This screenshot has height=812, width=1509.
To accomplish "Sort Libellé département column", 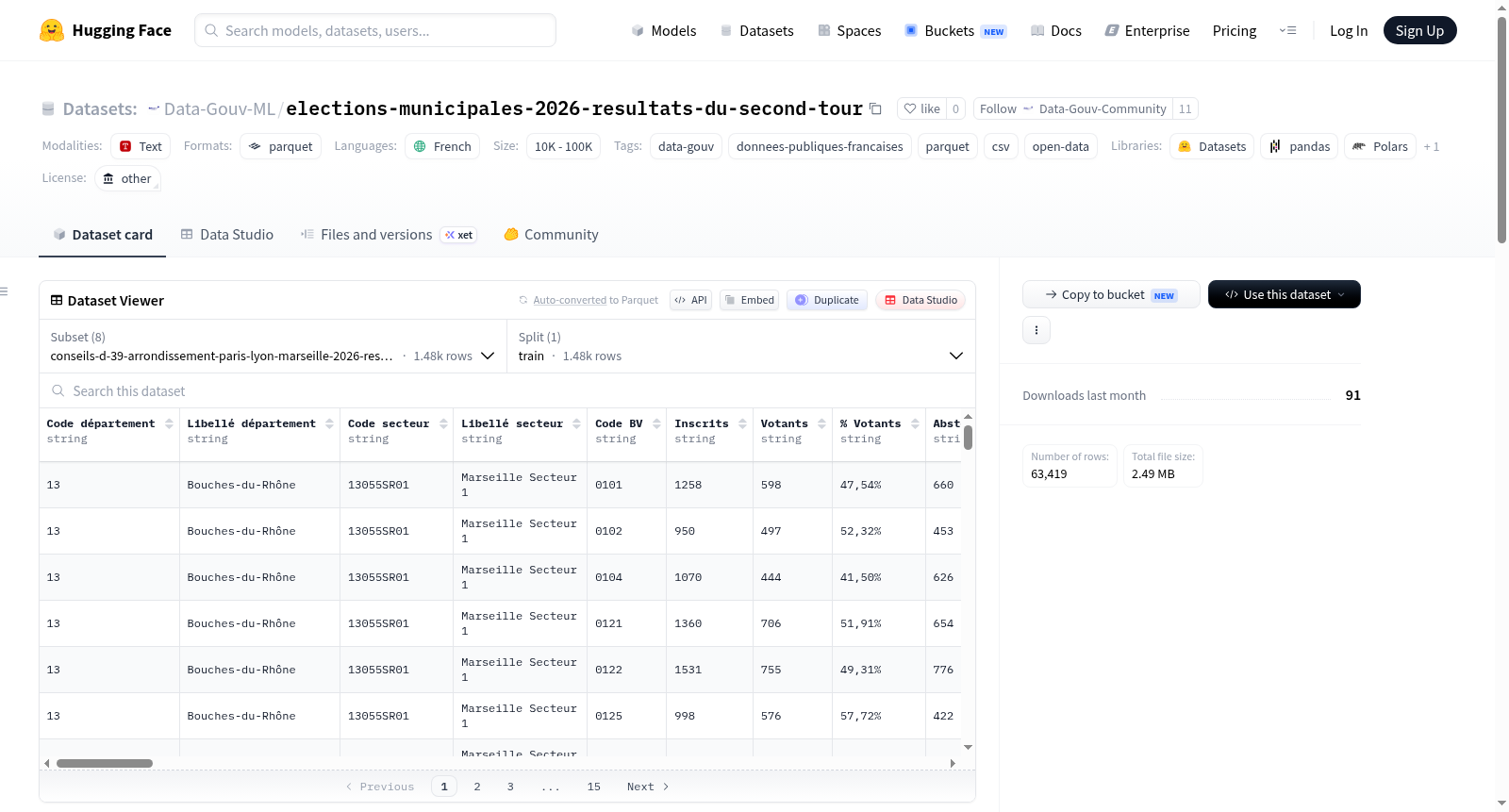I will tap(329, 423).
